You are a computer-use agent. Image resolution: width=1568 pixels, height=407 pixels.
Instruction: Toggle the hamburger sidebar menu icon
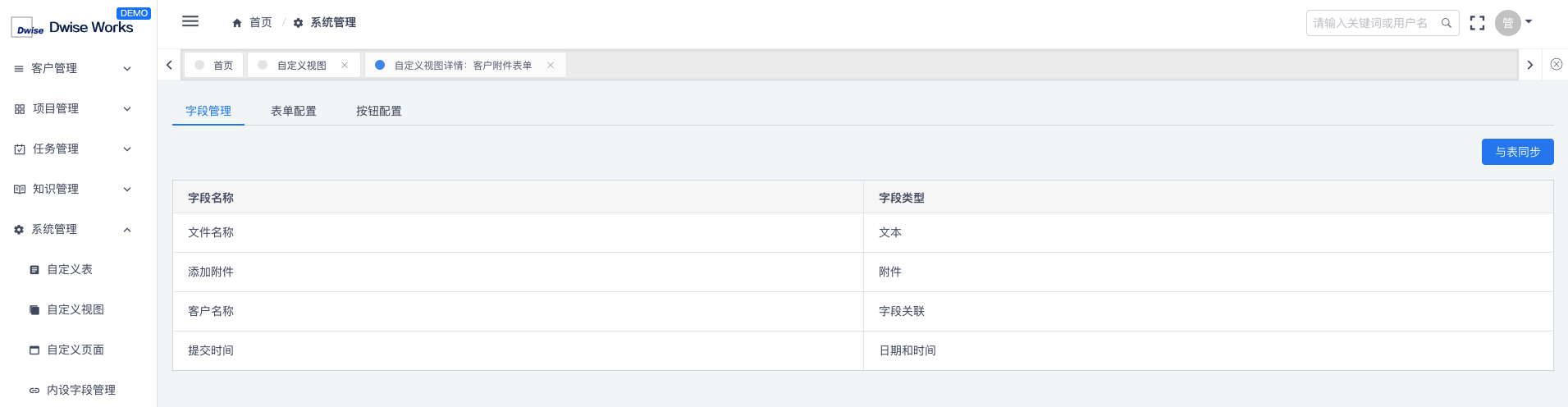point(190,21)
